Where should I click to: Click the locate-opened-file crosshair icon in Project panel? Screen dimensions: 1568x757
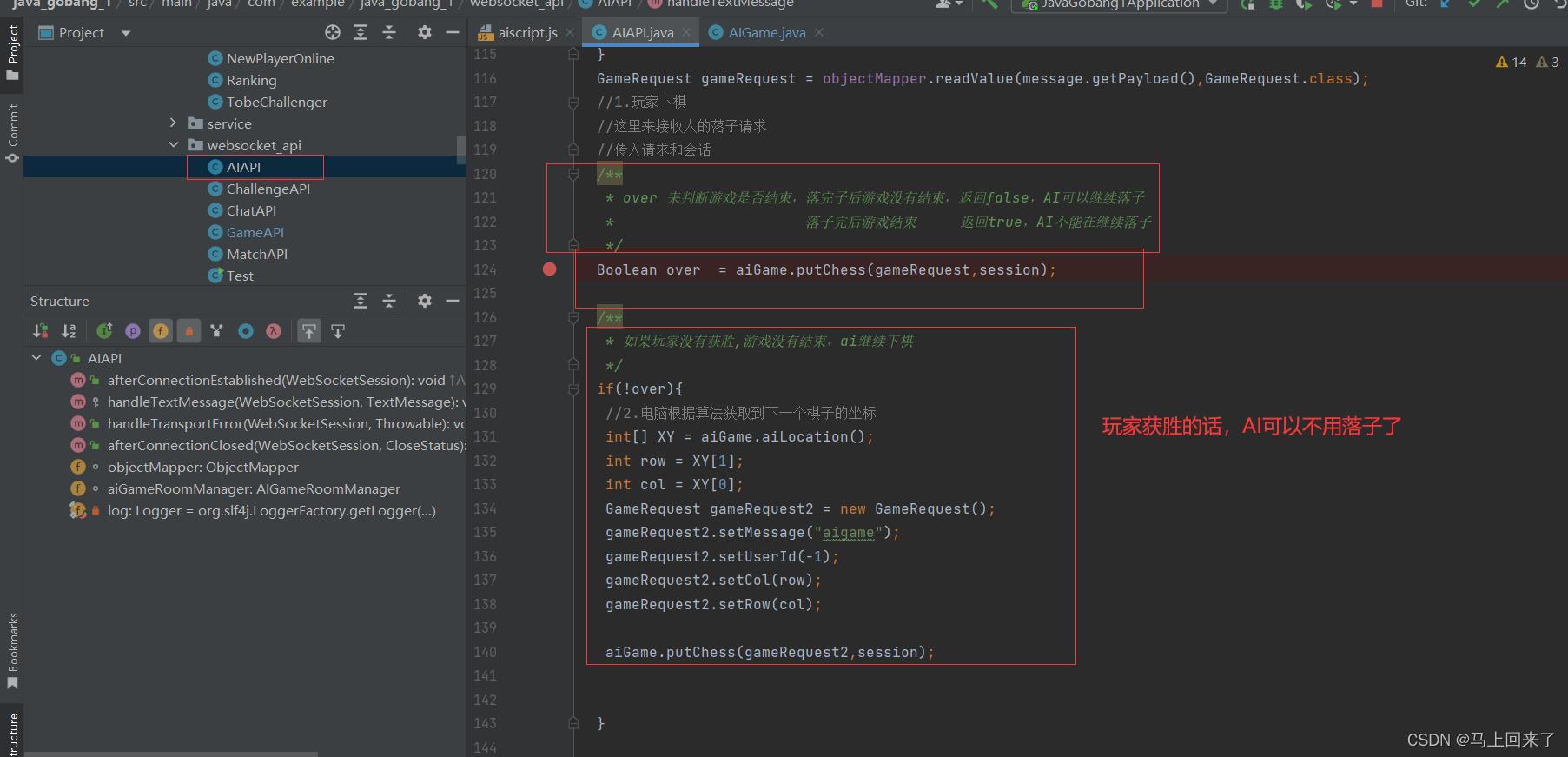333,32
